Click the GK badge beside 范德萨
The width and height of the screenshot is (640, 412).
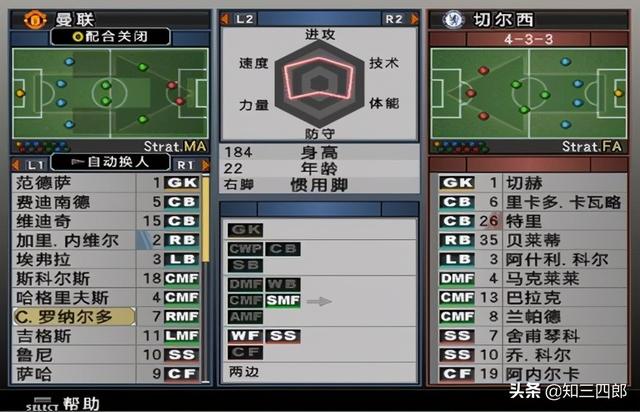tap(182, 183)
